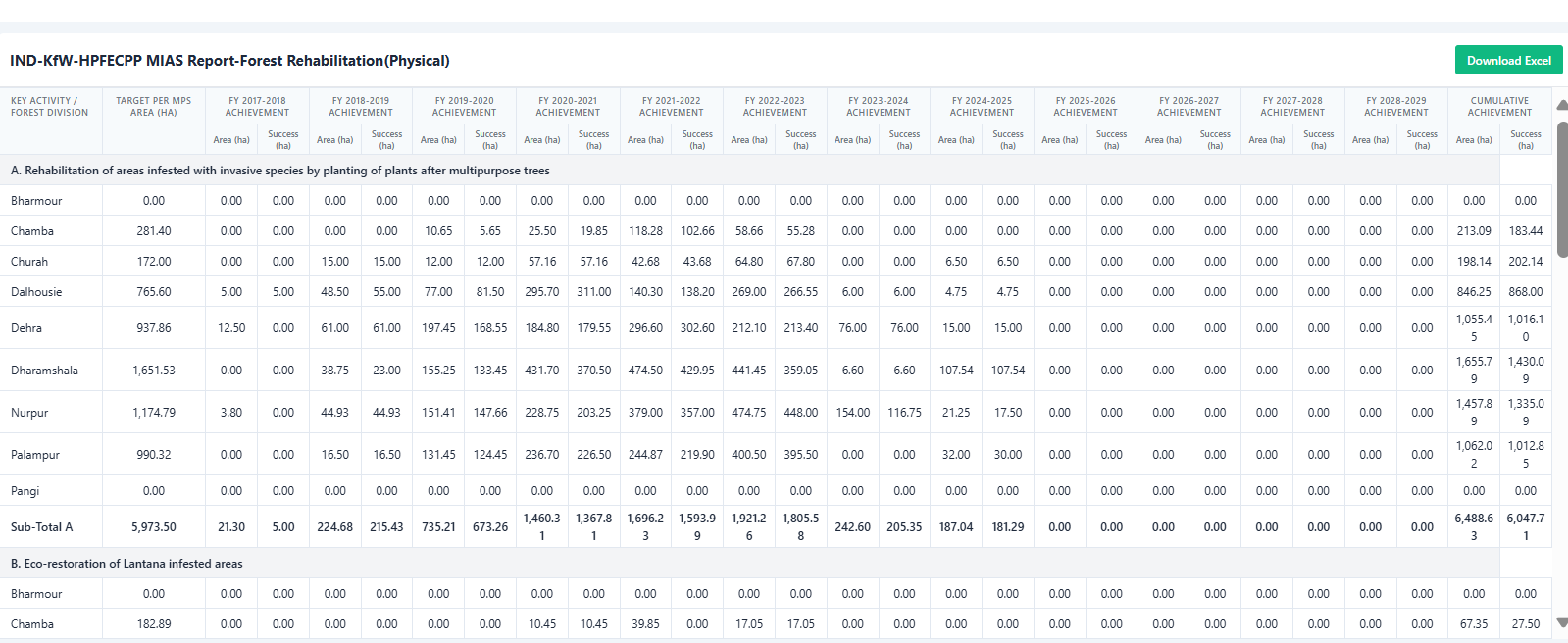Viewport: 1568px width, 643px height.
Task: Click Dehra target value 937.86
Action: tap(154, 328)
